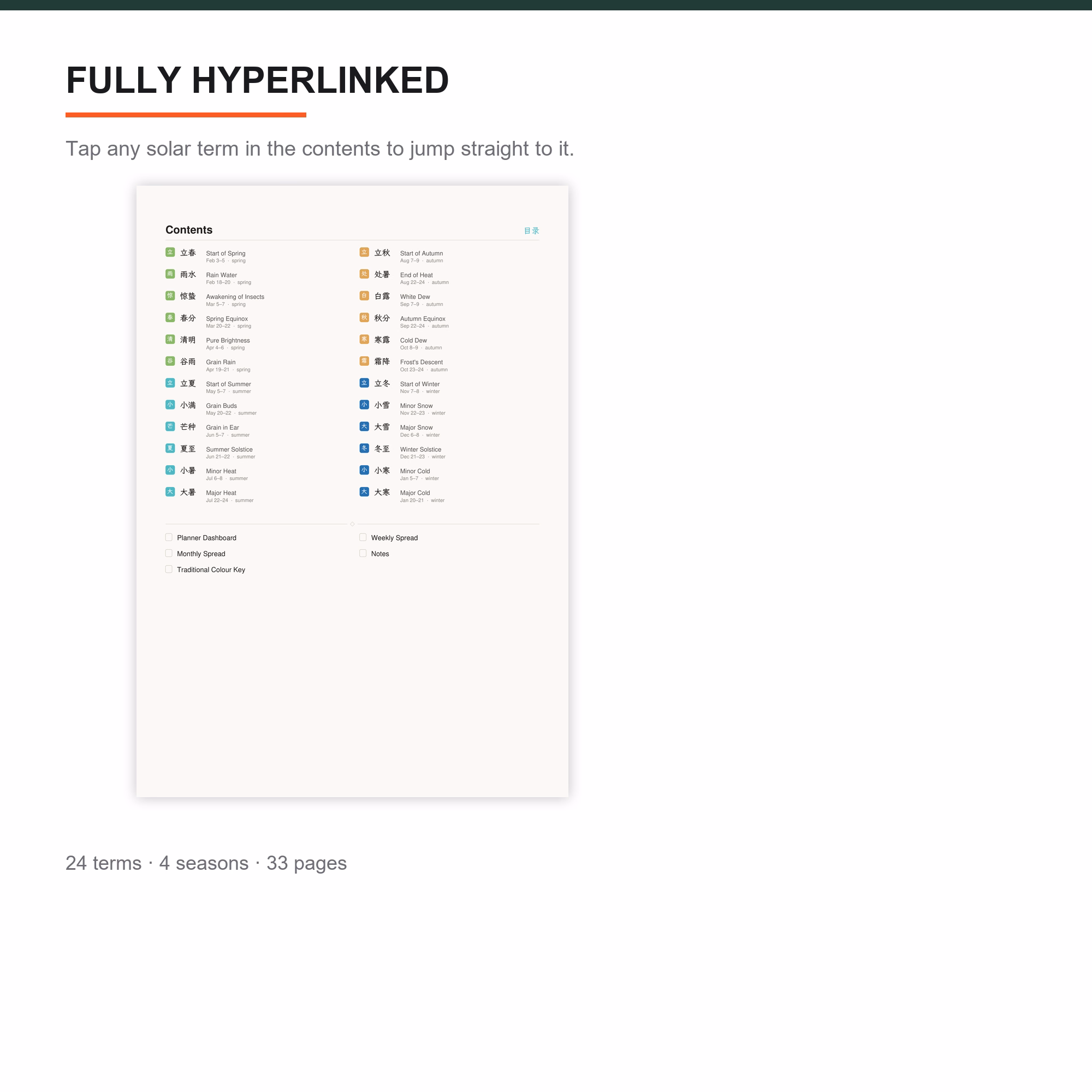Click the 目录 label in contents header
This screenshot has height=1092, width=1092.
pos(531,230)
